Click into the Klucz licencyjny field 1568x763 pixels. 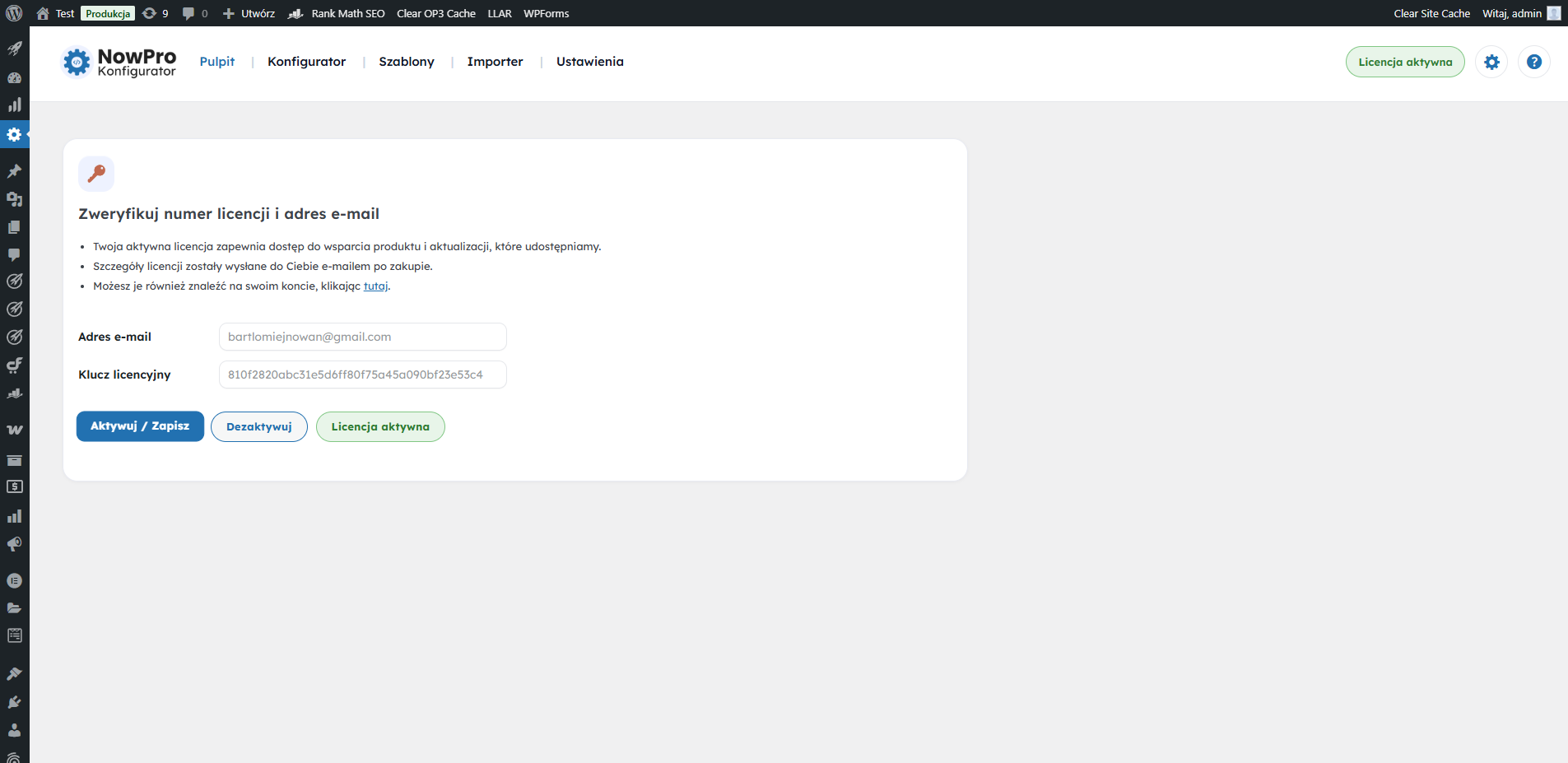362,375
